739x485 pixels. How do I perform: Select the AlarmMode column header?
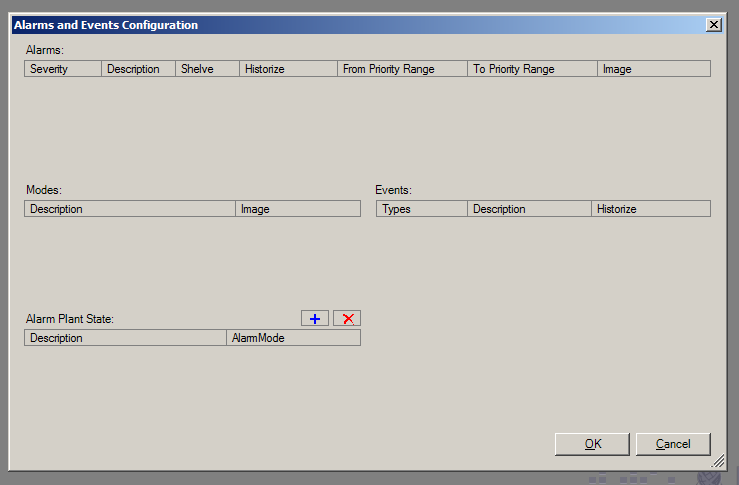(x=293, y=338)
